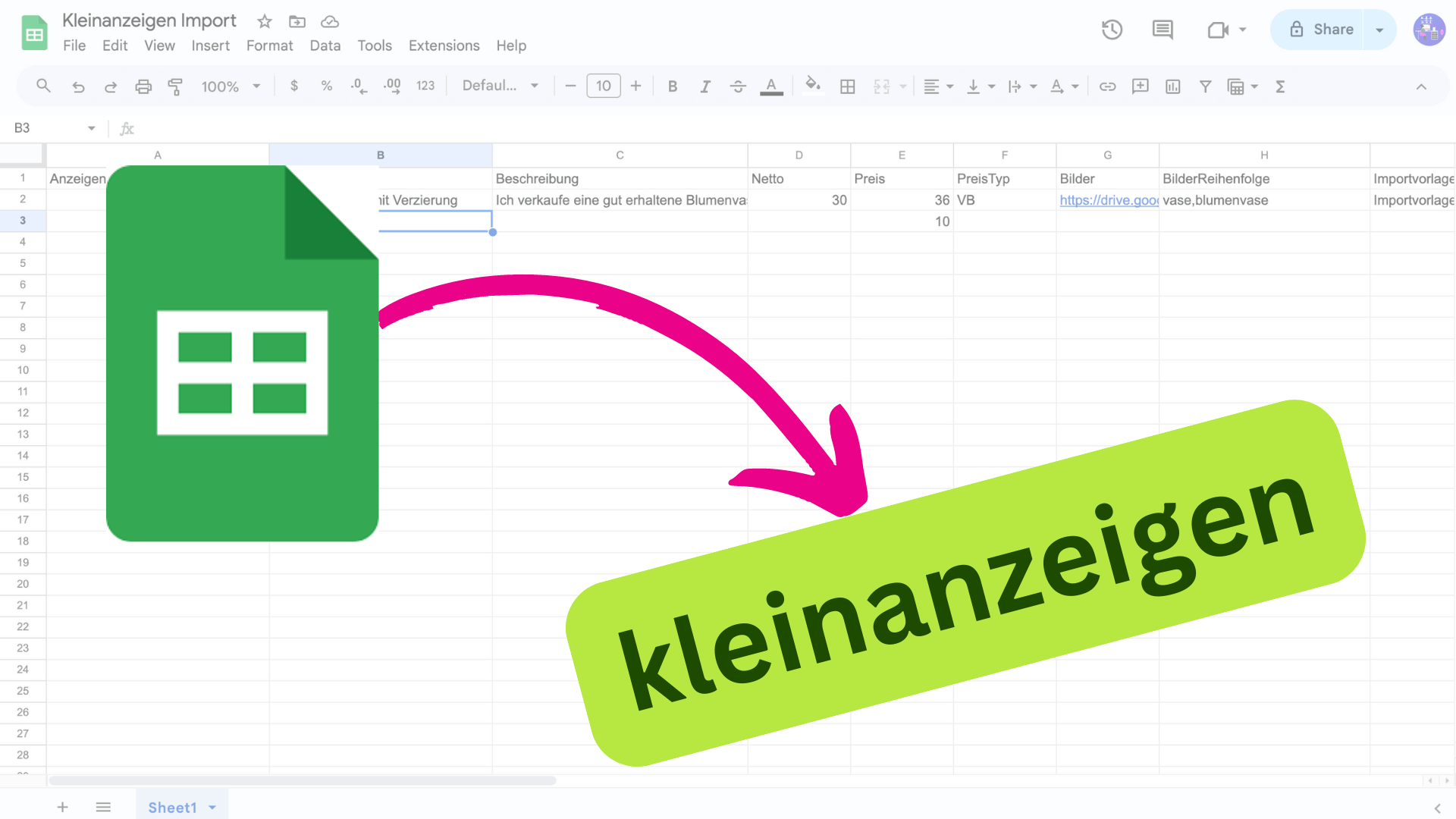Open the Data menu
Screen dimensions: 1456x819
pos(325,45)
